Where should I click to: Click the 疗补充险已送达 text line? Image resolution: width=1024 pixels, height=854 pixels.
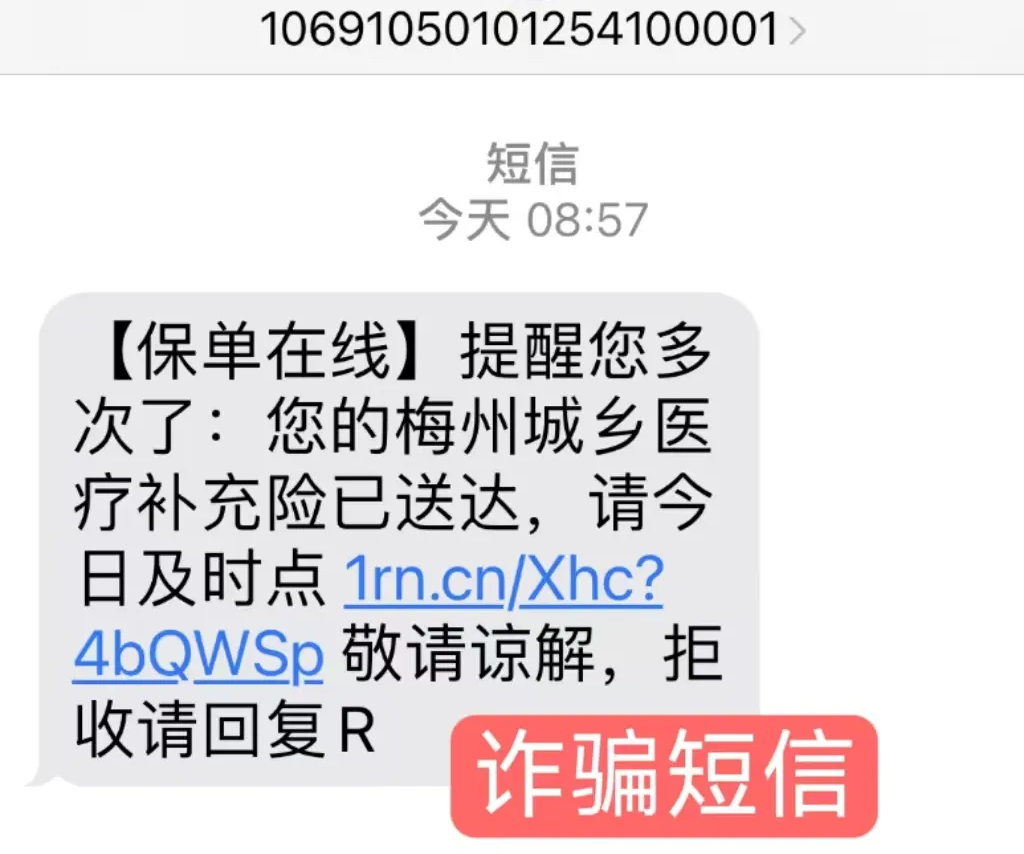pos(297,503)
